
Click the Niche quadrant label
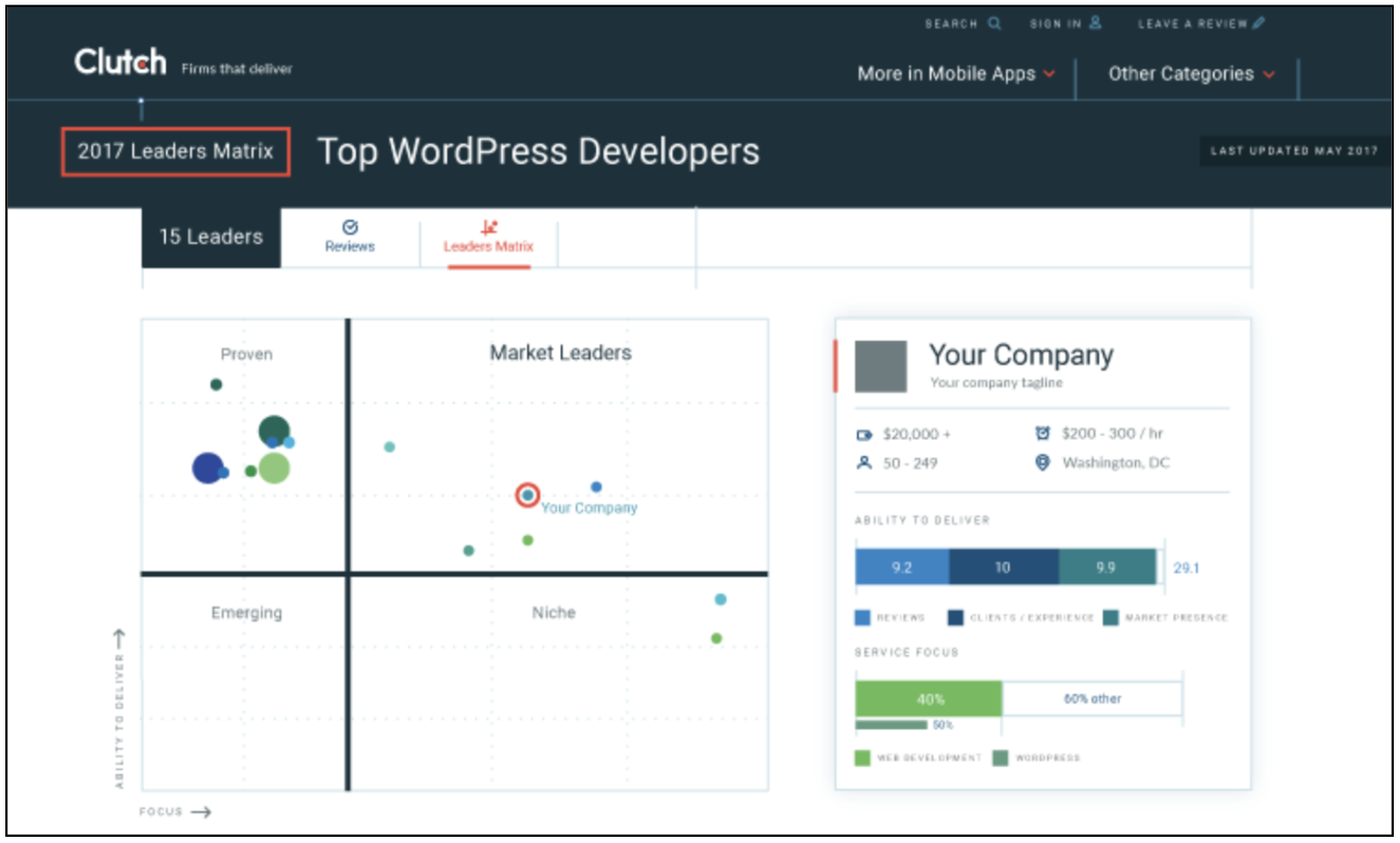554,613
